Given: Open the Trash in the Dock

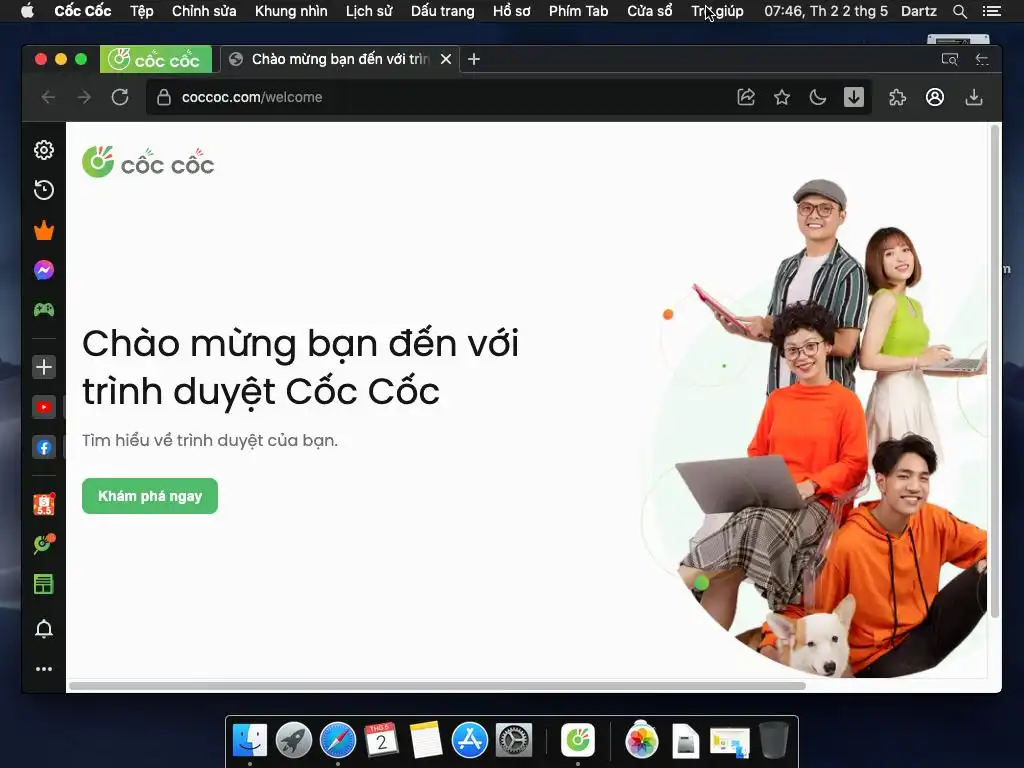Looking at the screenshot, I should [774, 740].
